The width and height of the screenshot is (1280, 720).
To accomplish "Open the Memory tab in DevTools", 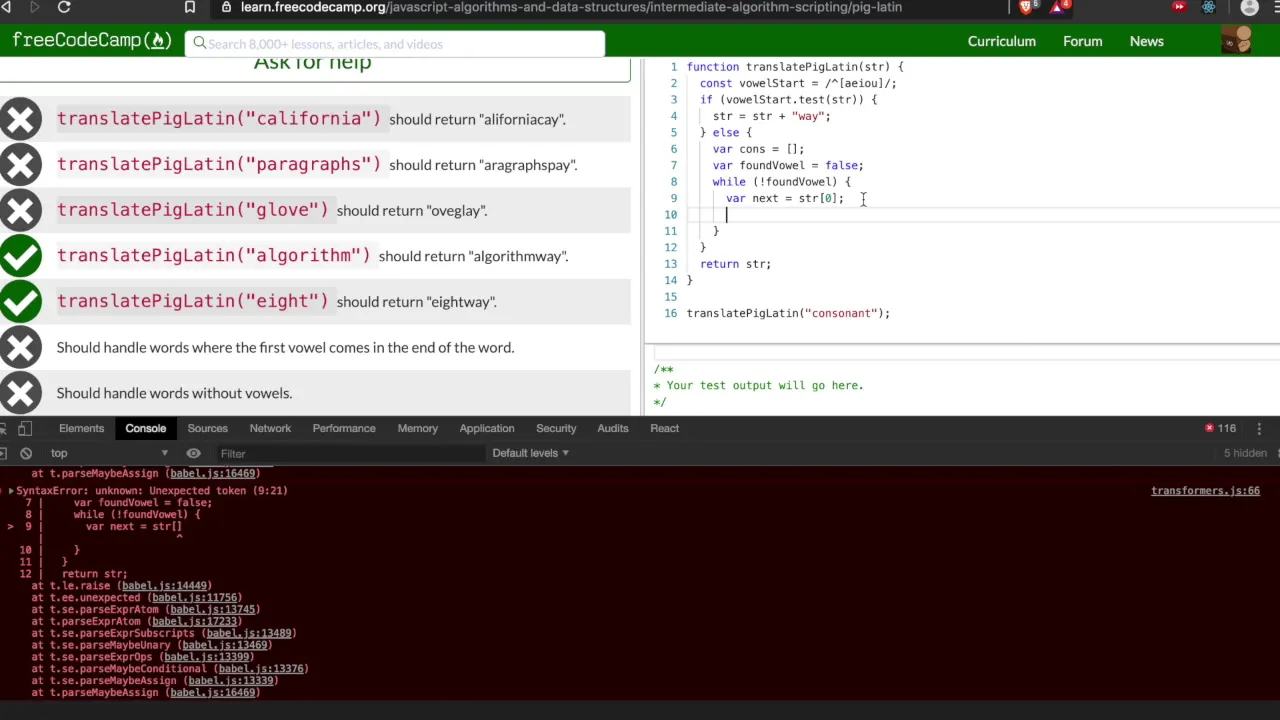I will pos(418,428).
